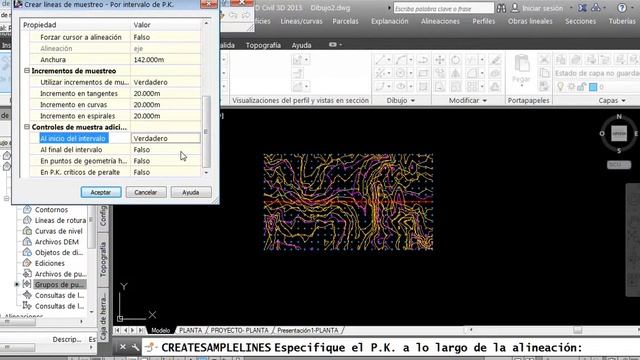640x360 pixels.
Task: Open the Perfiles ribbon menu
Action: coord(484,21)
